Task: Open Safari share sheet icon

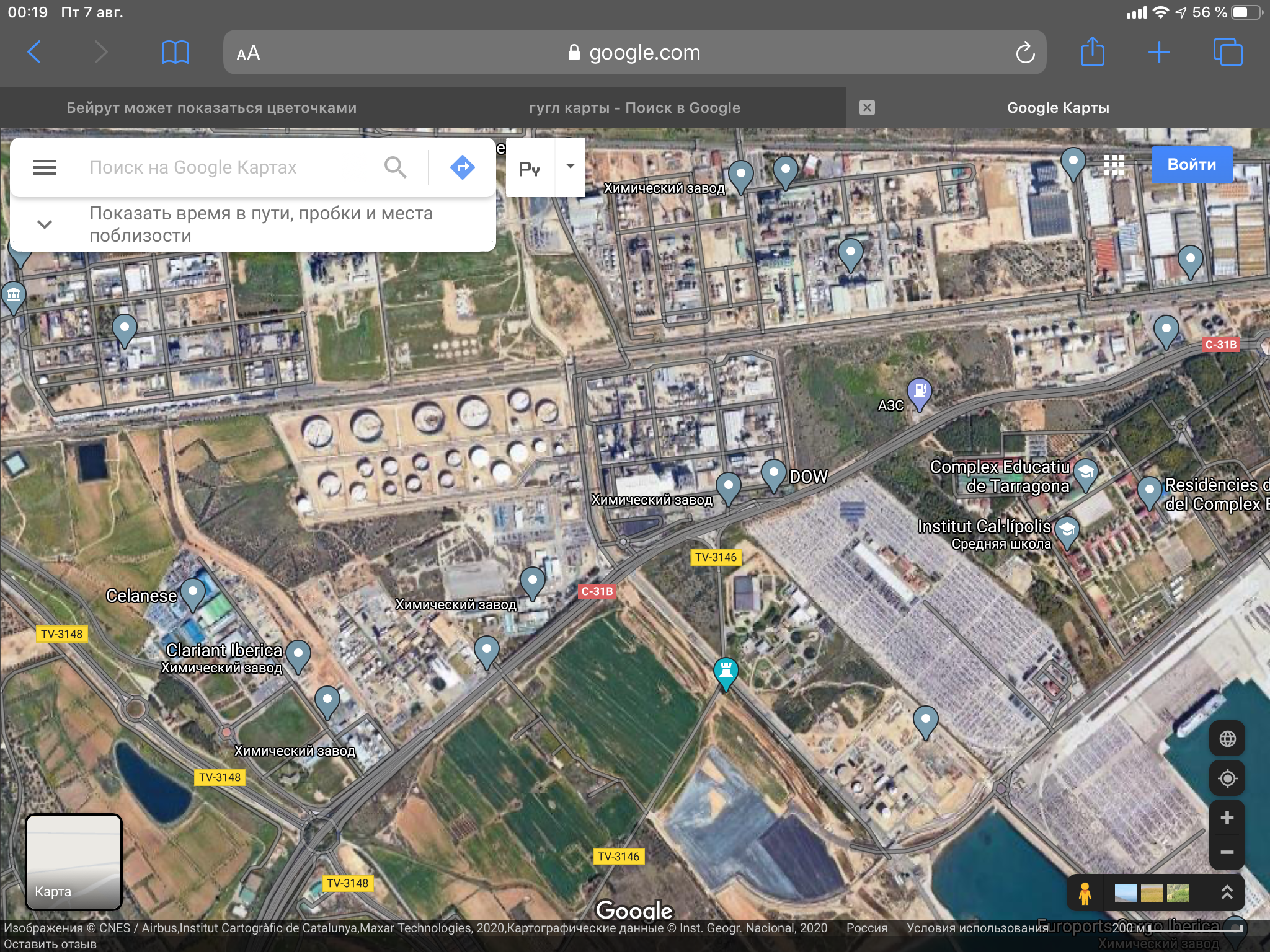Action: (1092, 52)
